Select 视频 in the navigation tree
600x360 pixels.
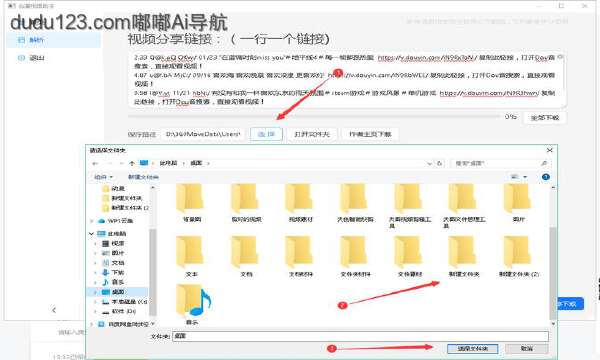click(x=113, y=243)
